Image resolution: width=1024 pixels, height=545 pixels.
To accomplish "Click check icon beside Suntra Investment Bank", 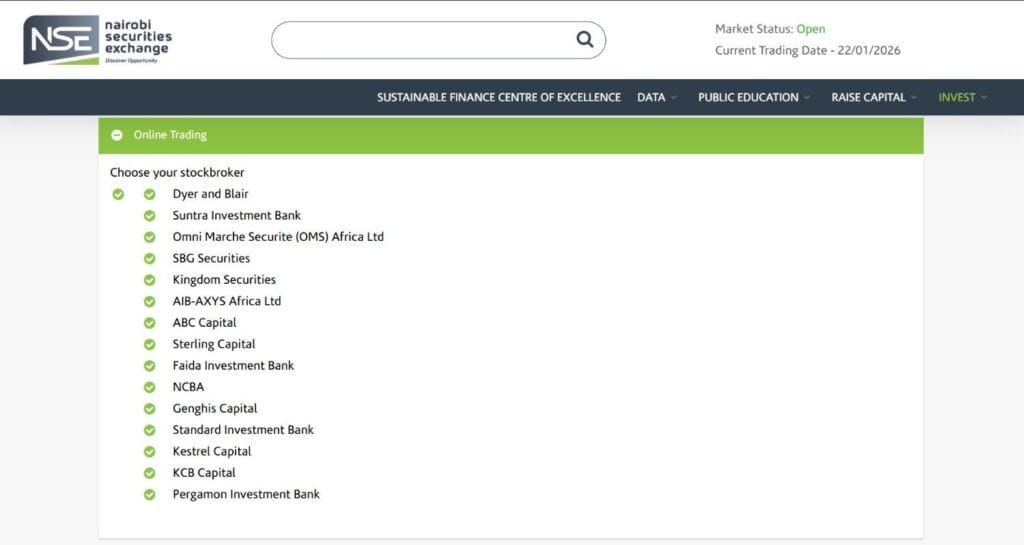I will pyautogui.click(x=150, y=216).
